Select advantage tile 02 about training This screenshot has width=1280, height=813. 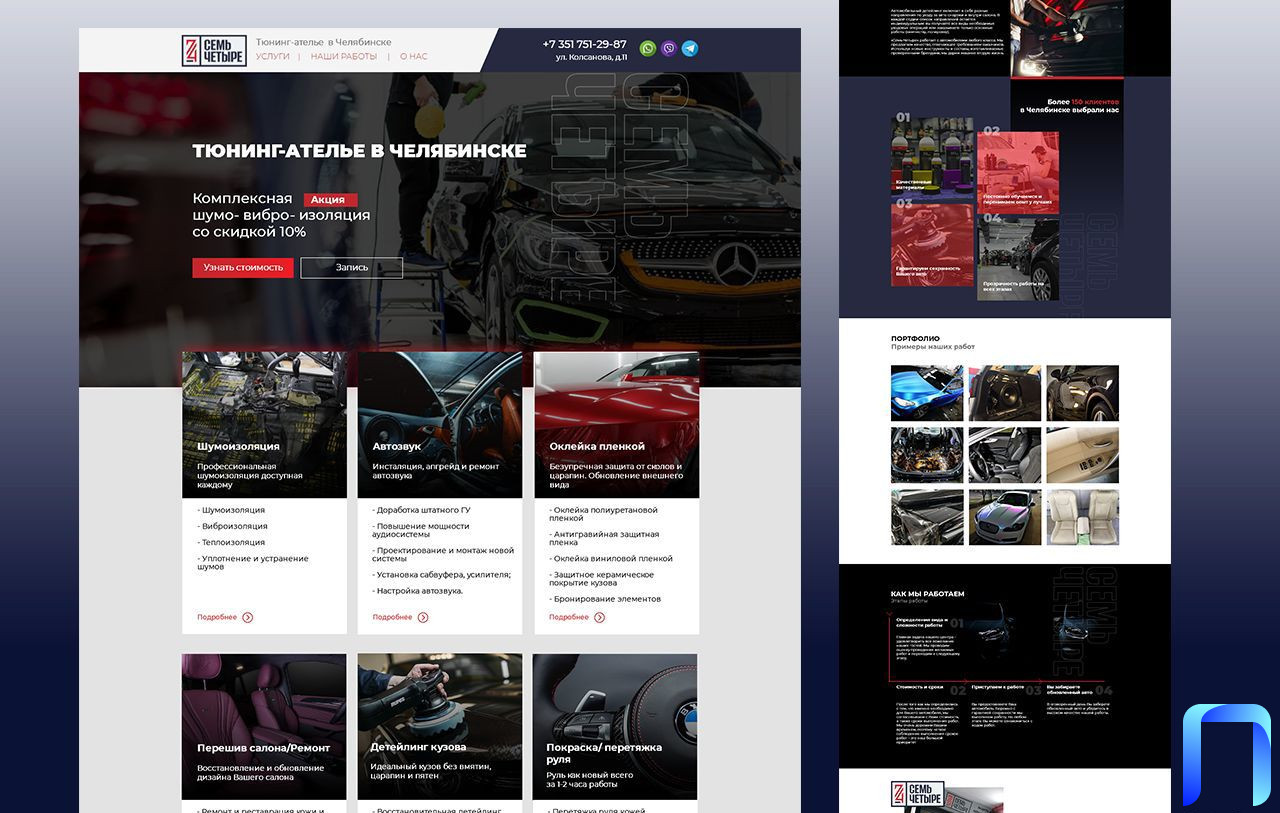pyautogui.click(x=1018, y=173)
